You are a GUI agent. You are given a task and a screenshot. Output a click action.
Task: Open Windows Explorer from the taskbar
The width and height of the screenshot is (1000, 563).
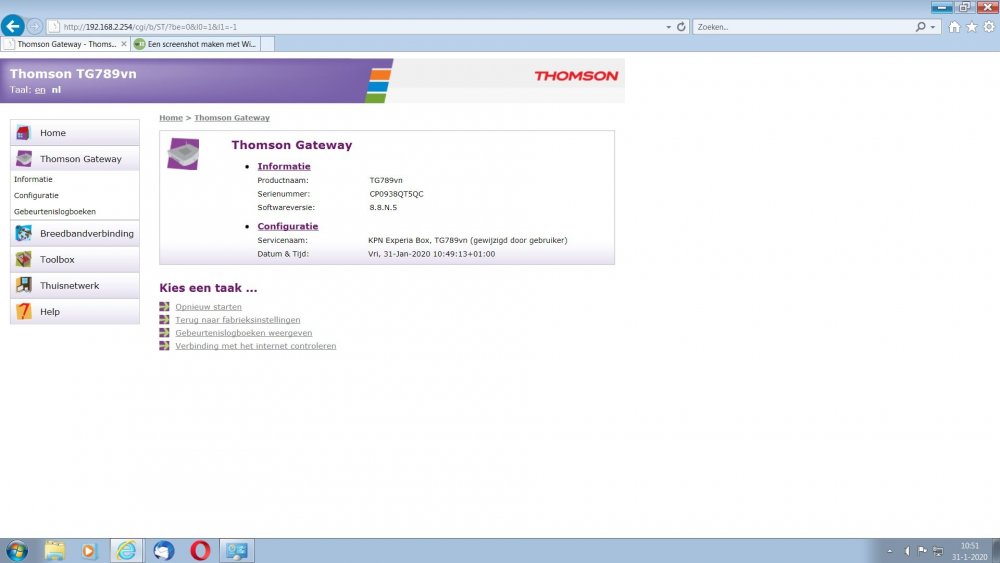coord(55,550)
